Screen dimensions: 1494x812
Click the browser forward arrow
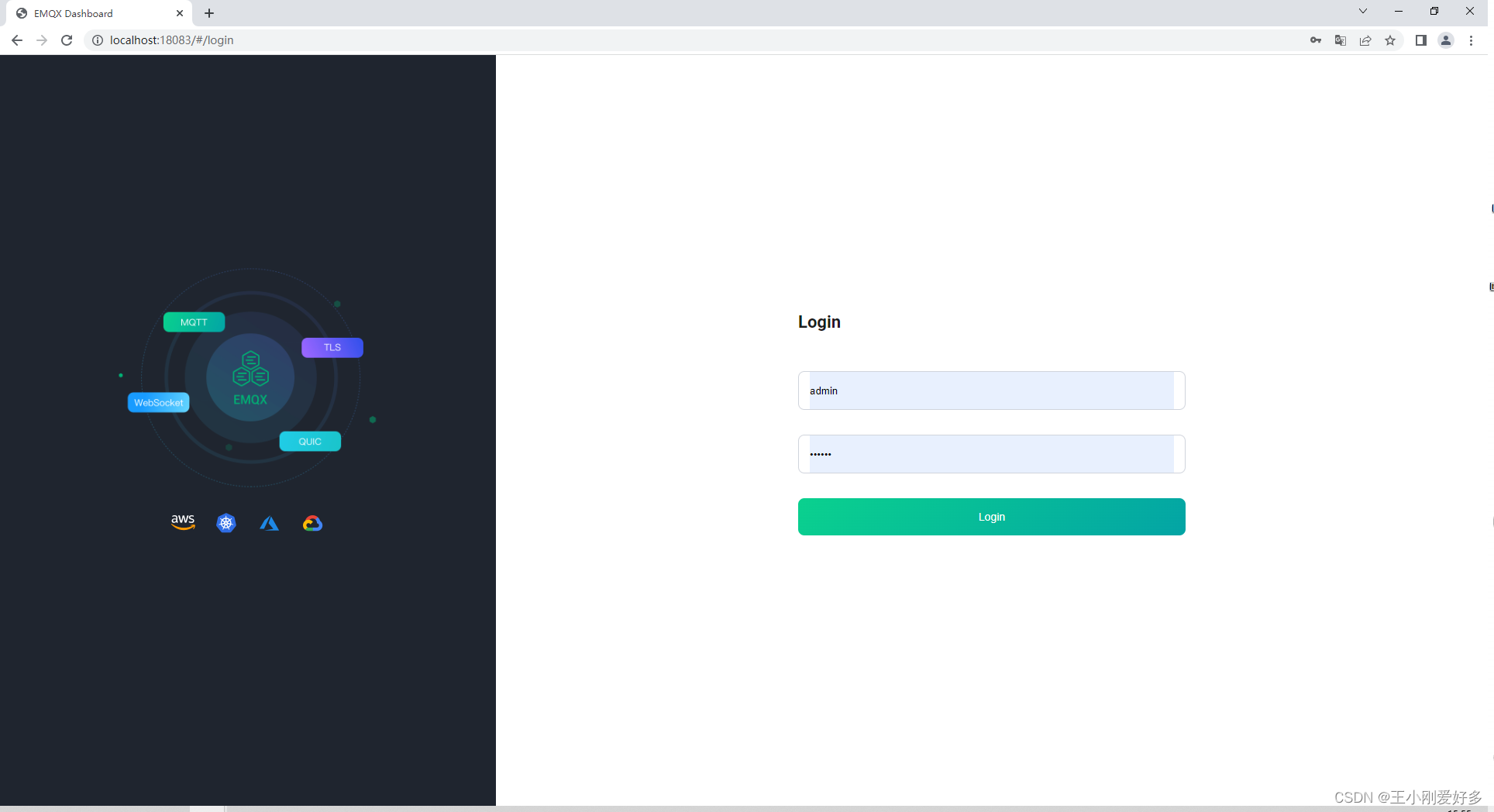point(42,40)
